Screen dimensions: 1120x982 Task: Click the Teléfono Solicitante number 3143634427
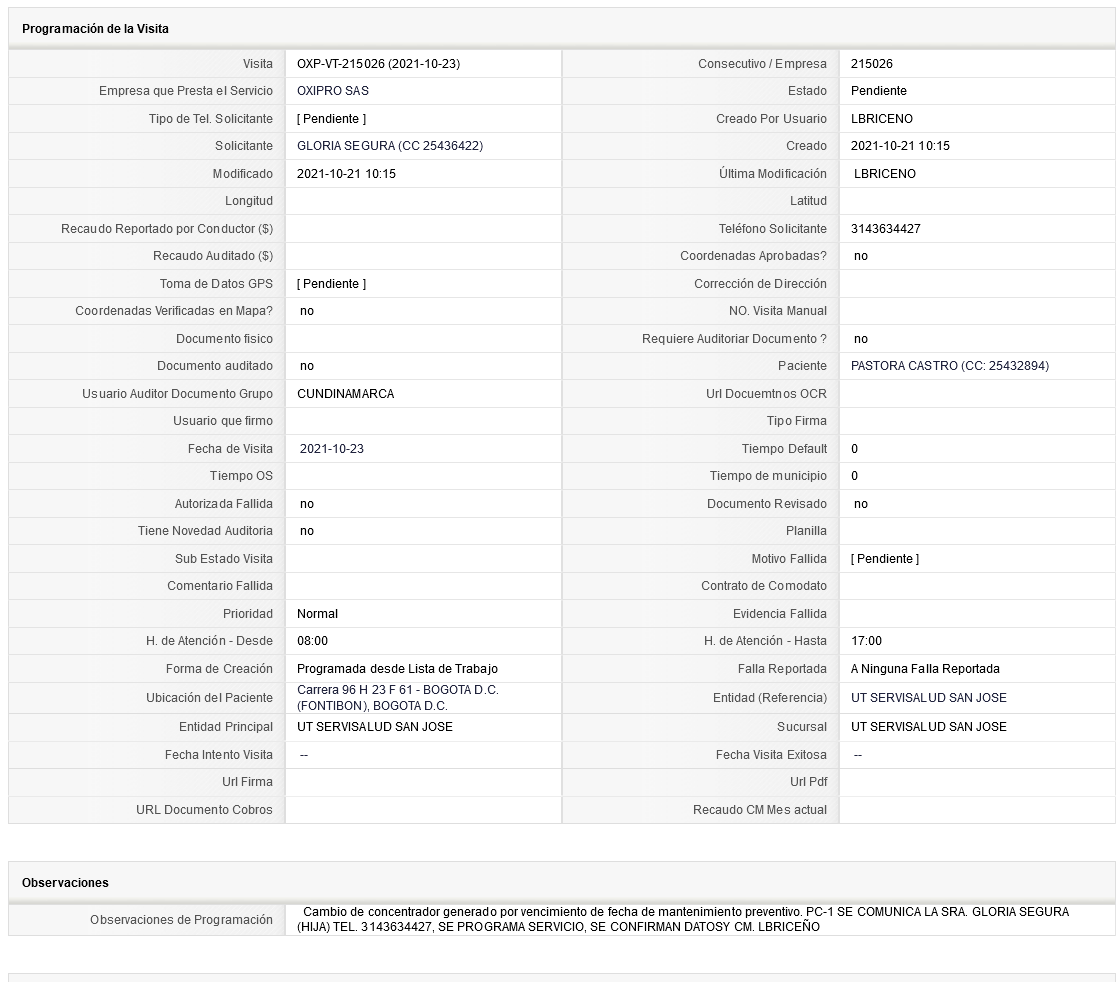(886, 229)
